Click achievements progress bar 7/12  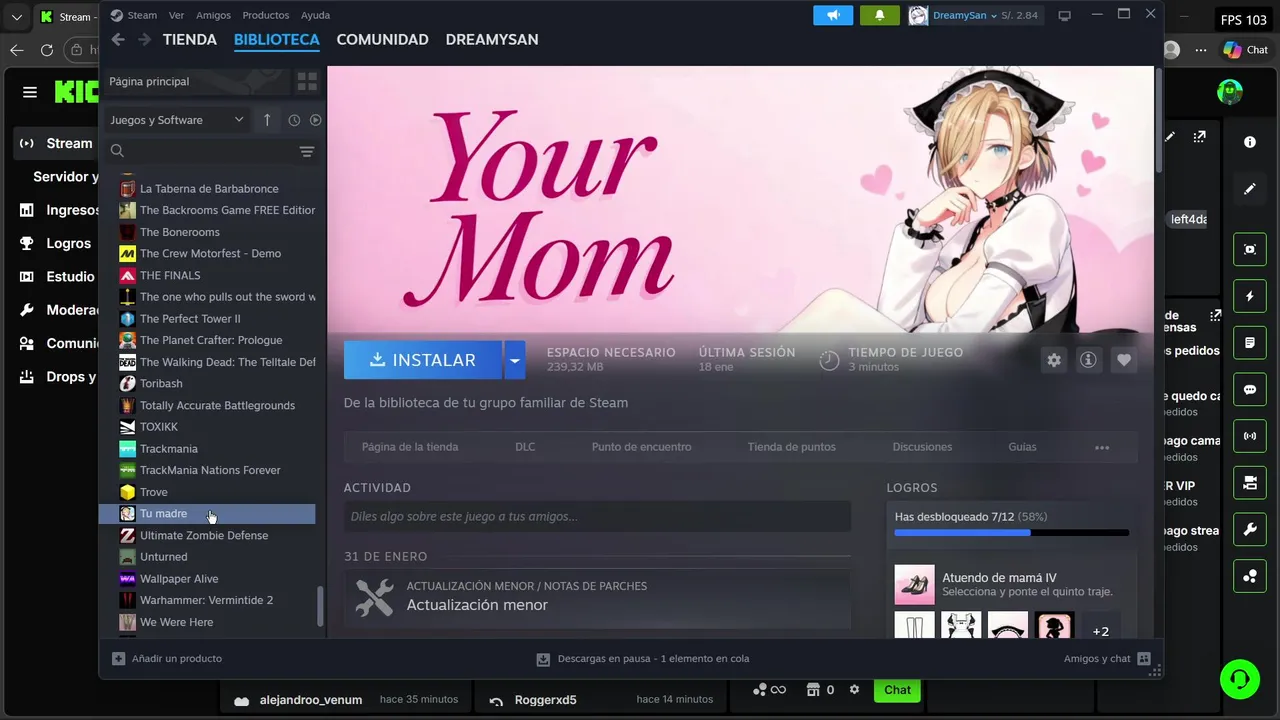1012,533
